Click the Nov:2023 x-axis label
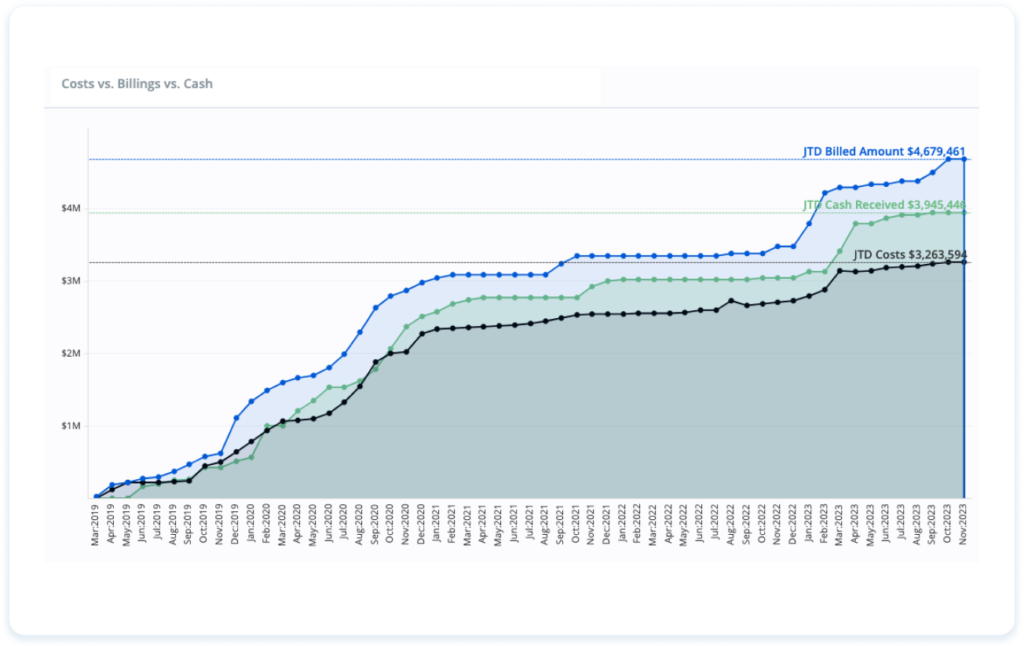Viewport: 1024px width, 648px height. [x=963, y=525]
